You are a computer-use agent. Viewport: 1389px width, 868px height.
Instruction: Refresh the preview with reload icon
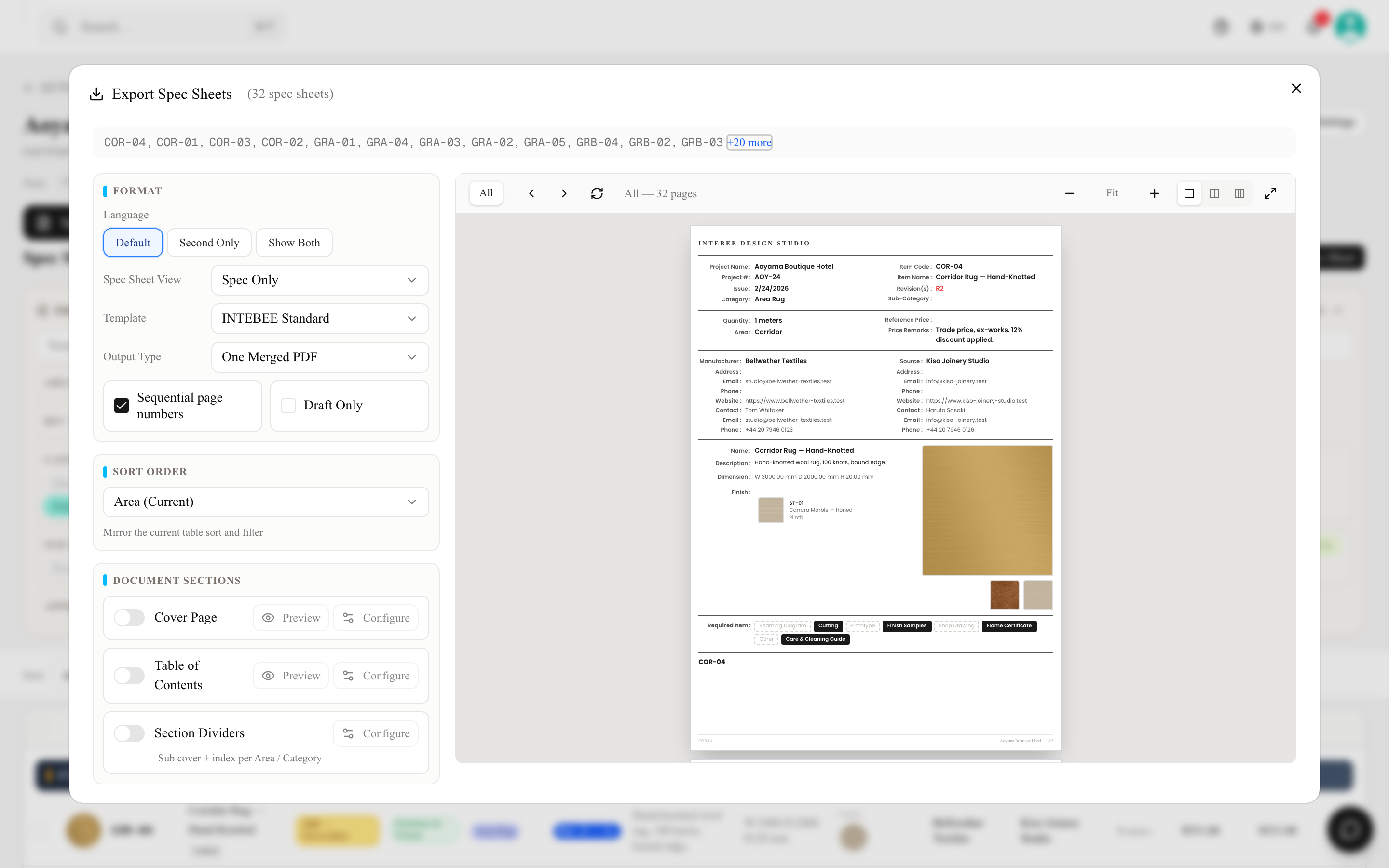tap(597, 193)
